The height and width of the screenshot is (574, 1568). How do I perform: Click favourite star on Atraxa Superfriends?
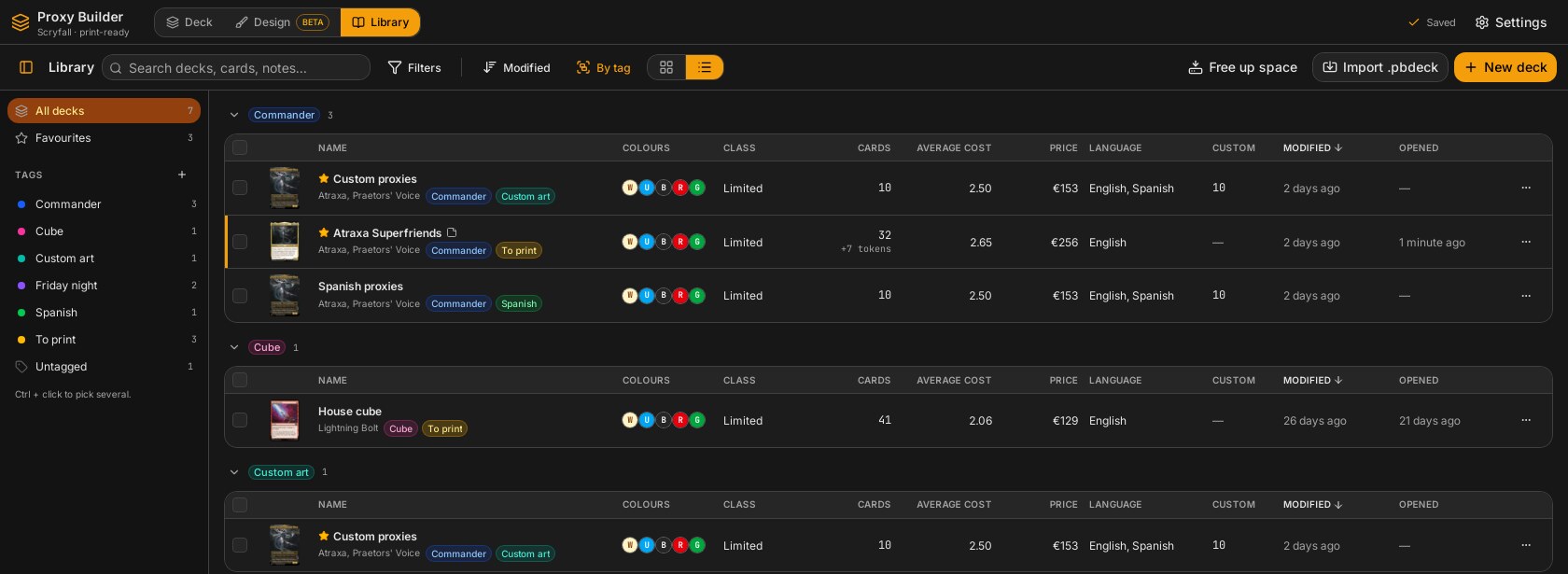pos(324,232)
